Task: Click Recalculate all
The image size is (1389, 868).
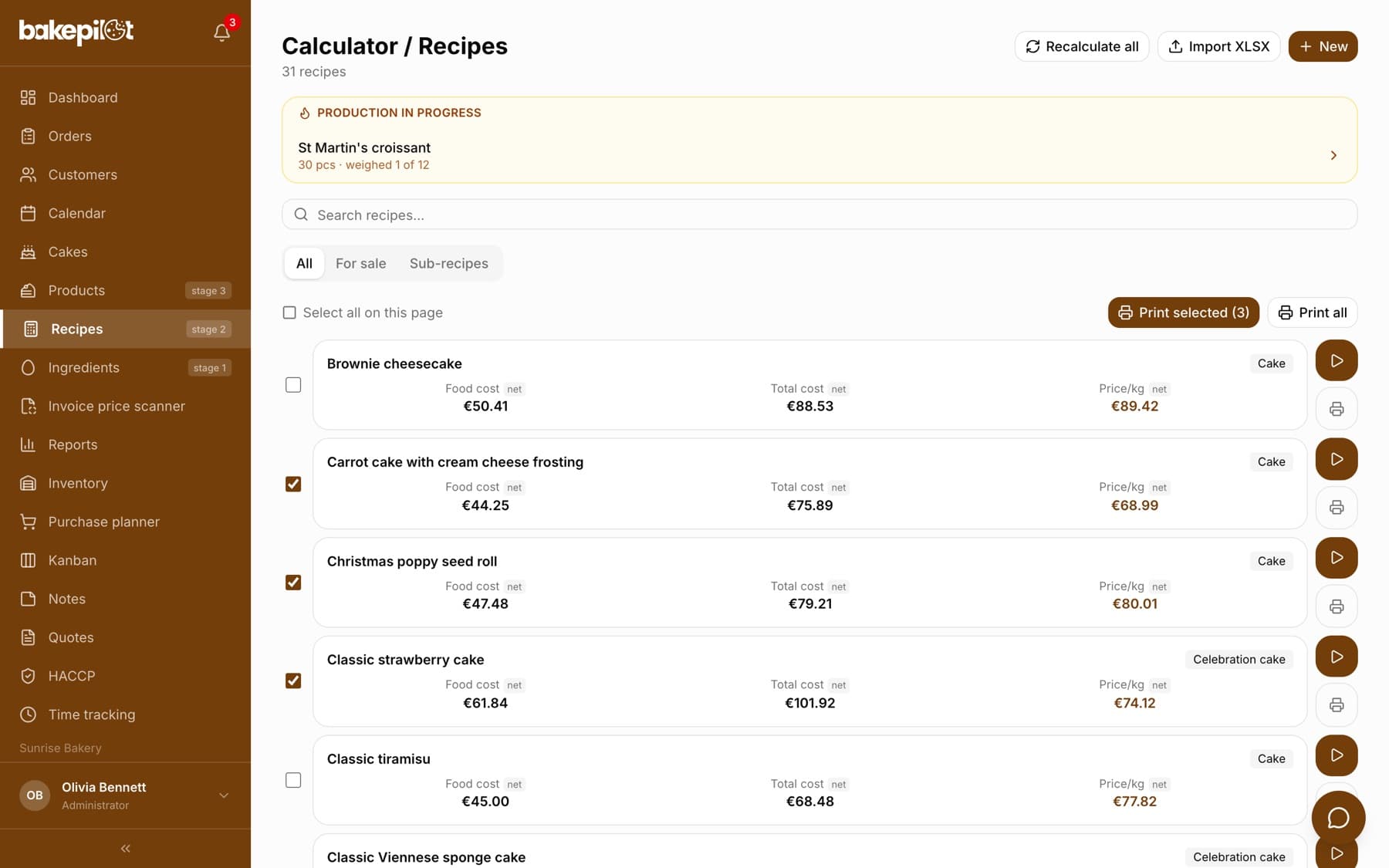Action: [1082, 46]
